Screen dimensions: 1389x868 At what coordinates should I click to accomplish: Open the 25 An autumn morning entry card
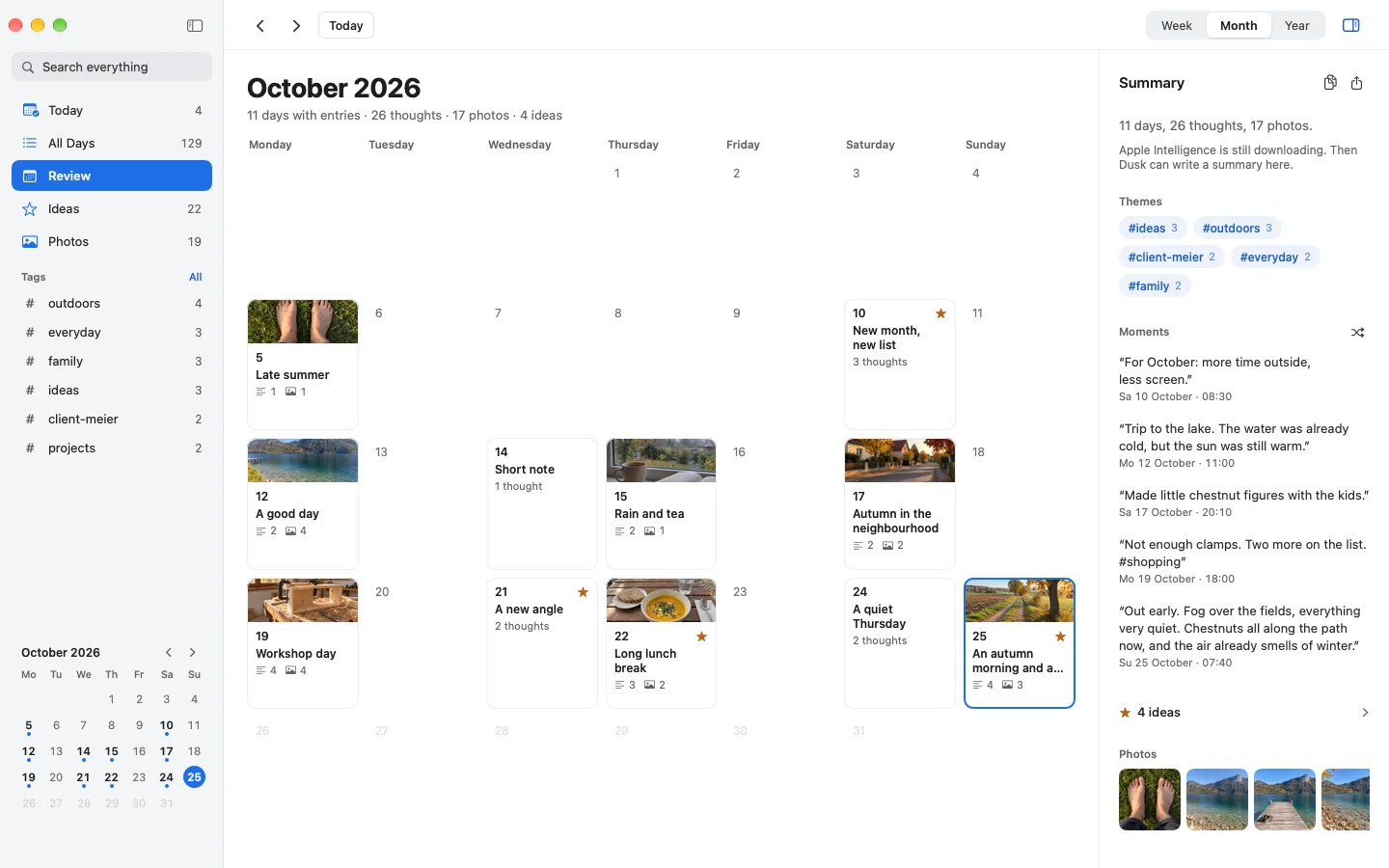tap(1020, 643)
